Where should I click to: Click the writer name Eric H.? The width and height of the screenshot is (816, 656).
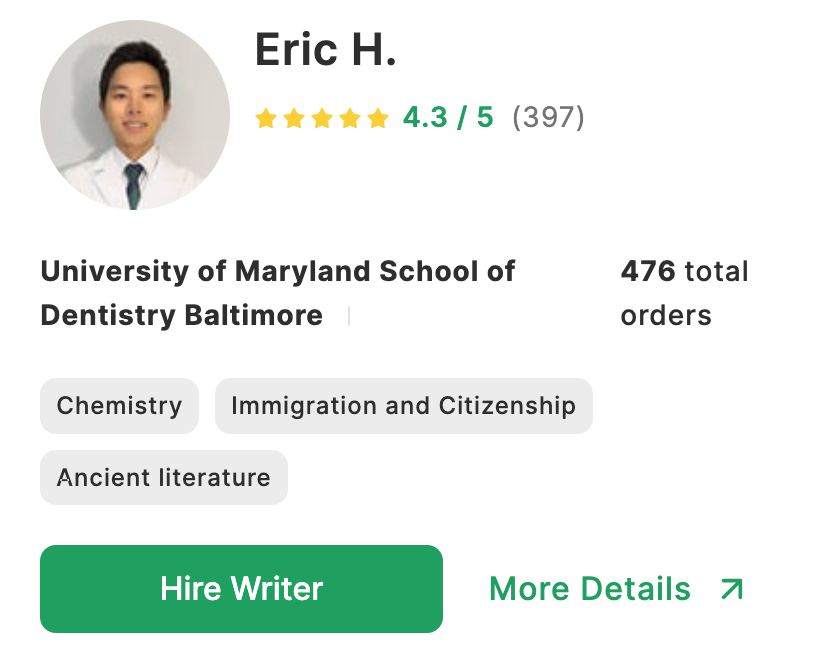pyautogui.click(x=325, y=50)
